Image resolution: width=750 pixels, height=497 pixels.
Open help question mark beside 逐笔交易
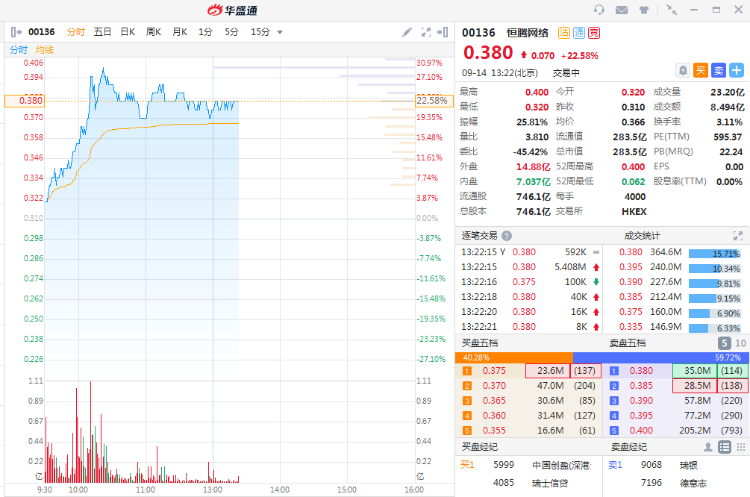[507, 235]
